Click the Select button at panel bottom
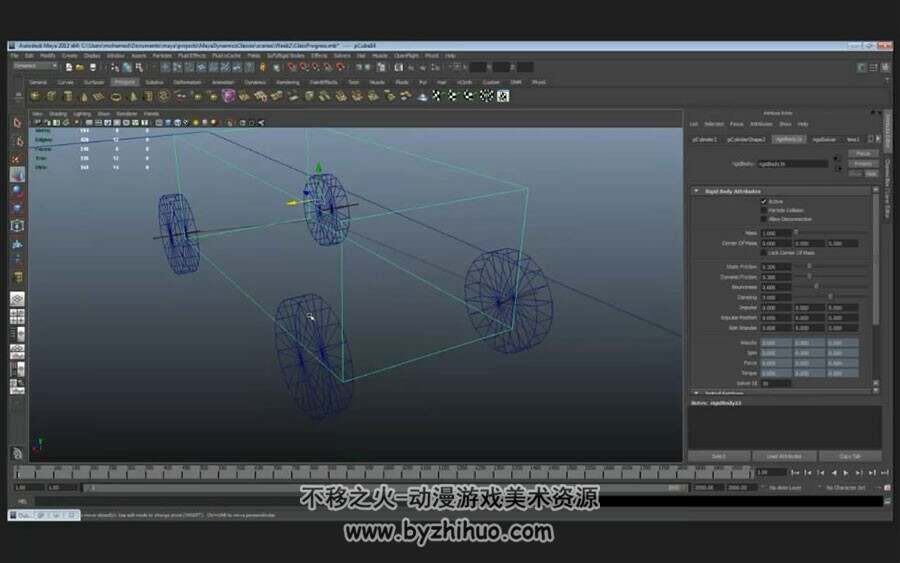The height and width of the screenshot is (563, 900). click(x=719, y=456)
